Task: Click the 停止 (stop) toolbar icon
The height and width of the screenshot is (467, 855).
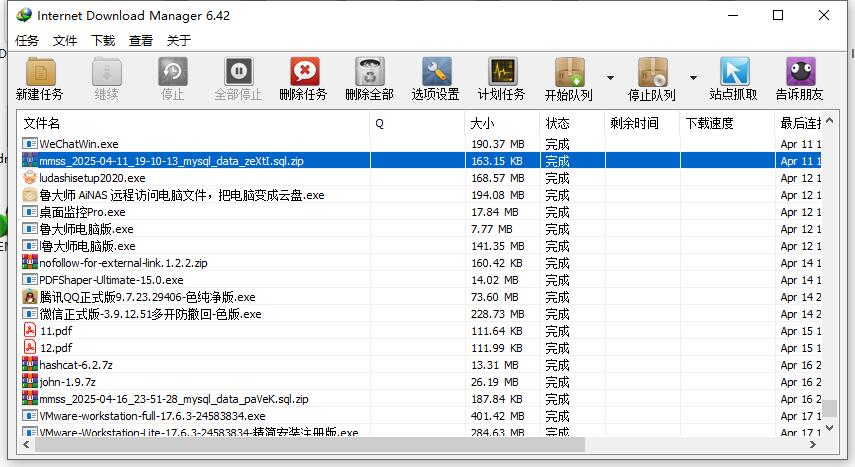Action: coord(172,72)
